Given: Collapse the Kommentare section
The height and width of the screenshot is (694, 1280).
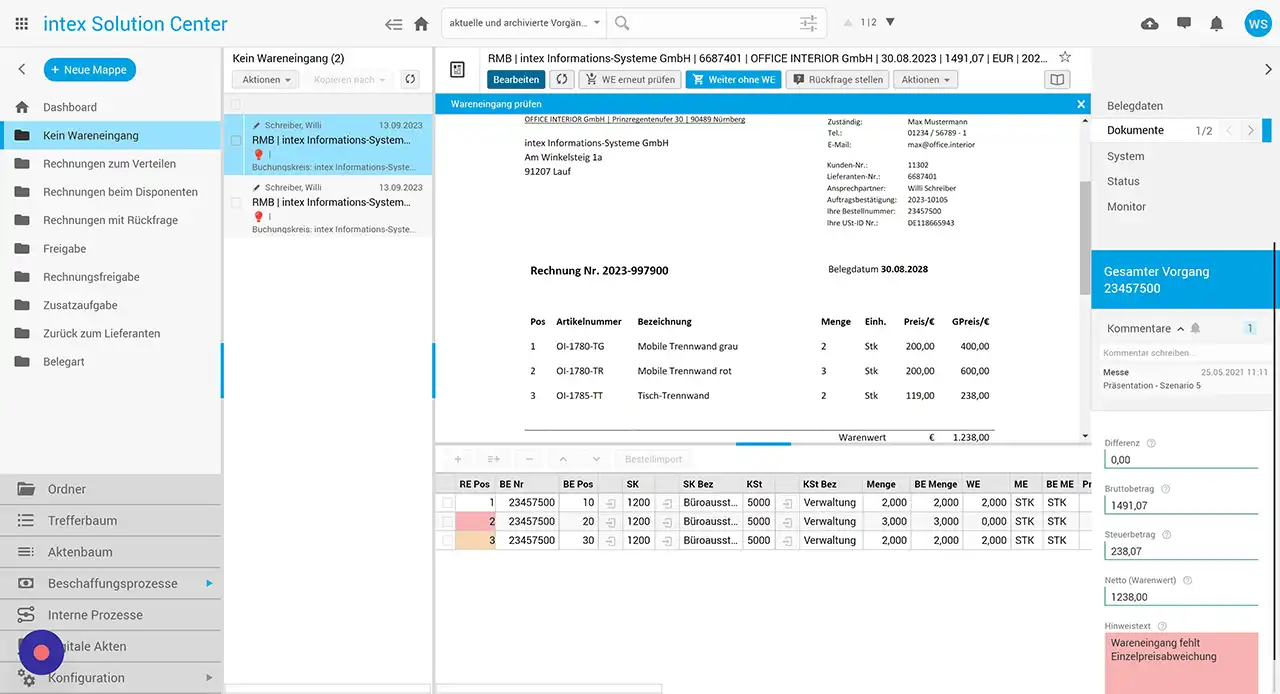Looking at the screenshot, I should (x=1180, y=329).
